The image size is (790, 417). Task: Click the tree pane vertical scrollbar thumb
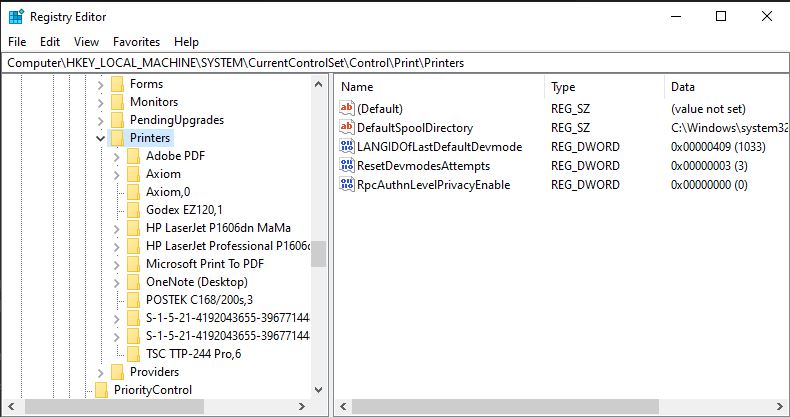(x=318, y=254)
